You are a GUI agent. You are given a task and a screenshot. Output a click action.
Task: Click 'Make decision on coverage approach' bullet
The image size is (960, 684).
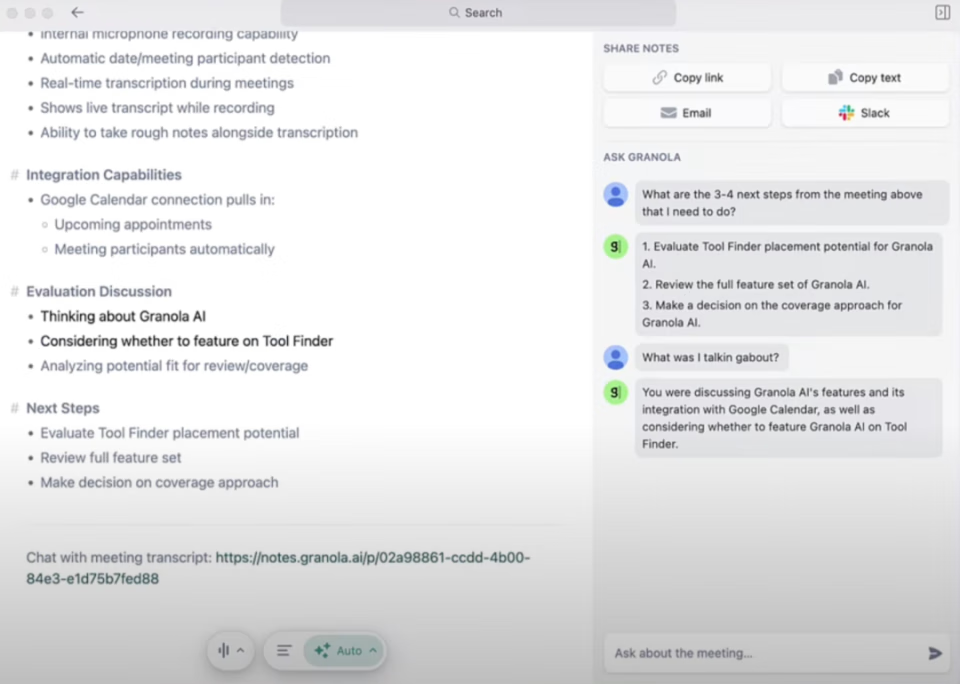(159, 483)
